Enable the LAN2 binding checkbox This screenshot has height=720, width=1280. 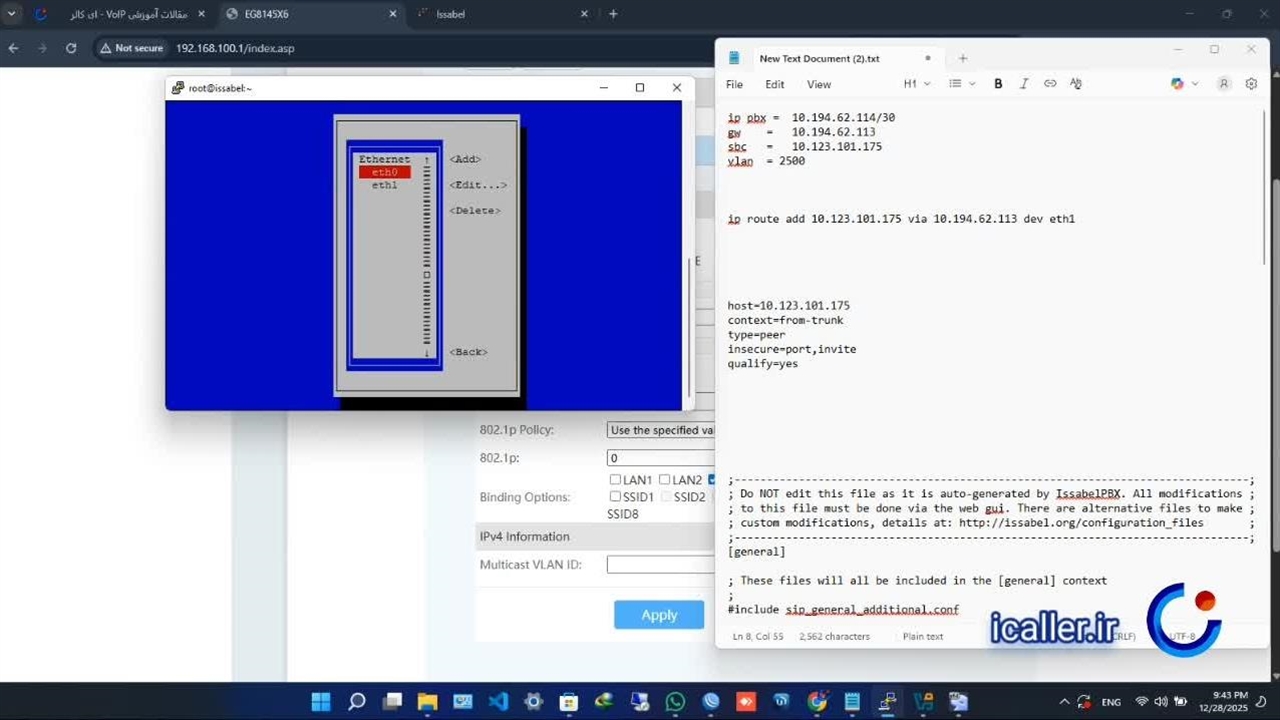point(664,480)
